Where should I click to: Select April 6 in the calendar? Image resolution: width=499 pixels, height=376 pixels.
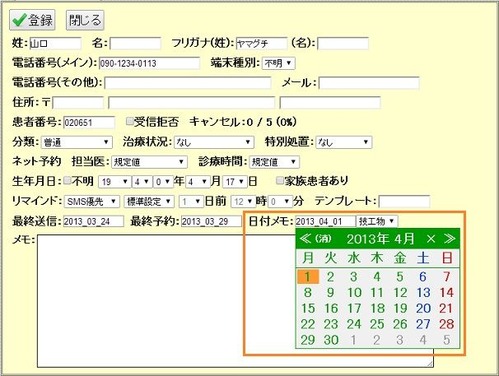tap(423, 277)
